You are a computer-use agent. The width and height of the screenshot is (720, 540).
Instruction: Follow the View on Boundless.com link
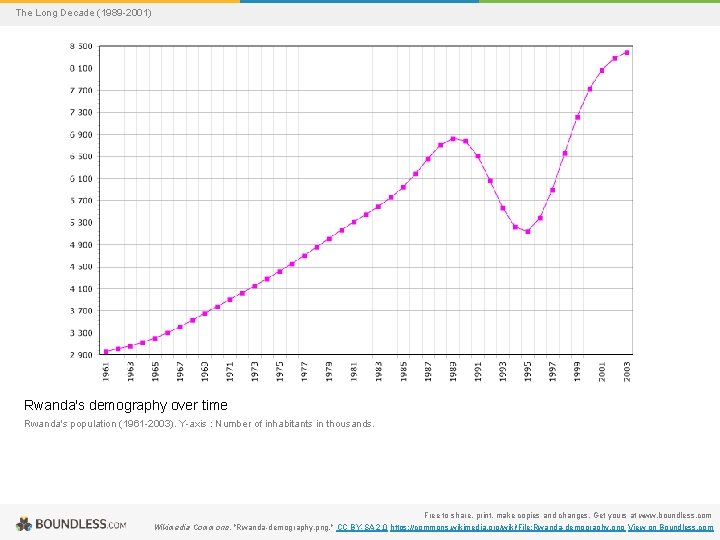tap(671, 528)
